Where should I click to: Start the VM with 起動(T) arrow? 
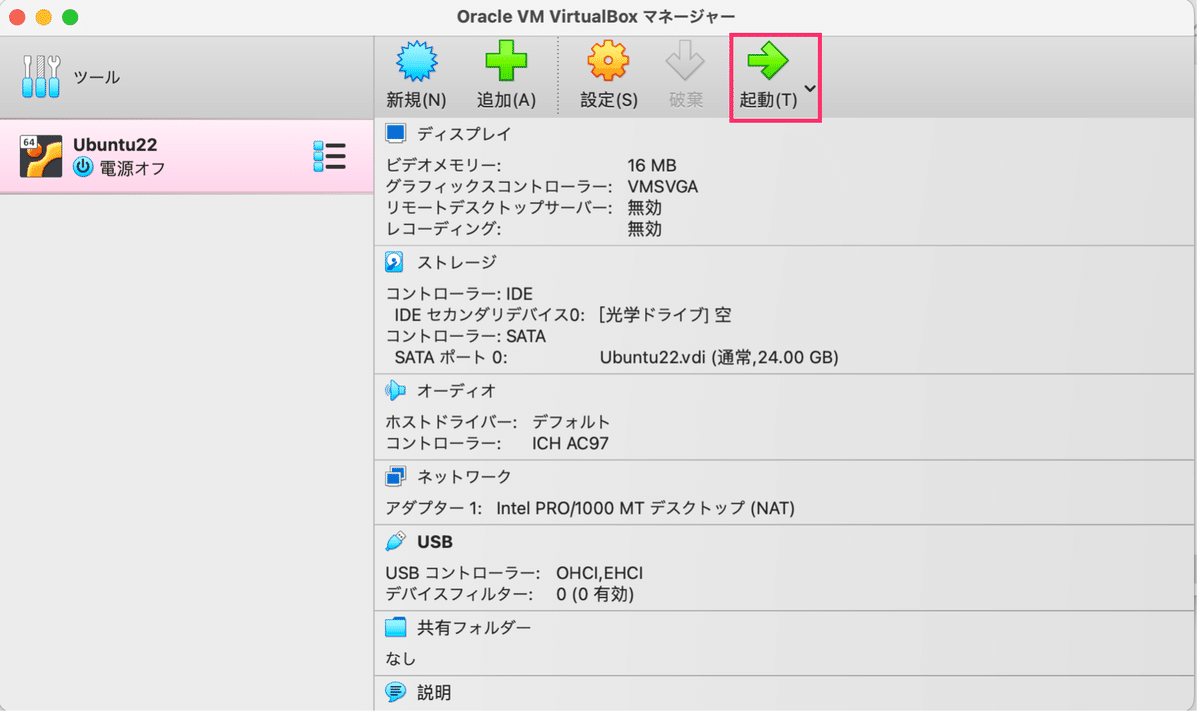point(767,62)
